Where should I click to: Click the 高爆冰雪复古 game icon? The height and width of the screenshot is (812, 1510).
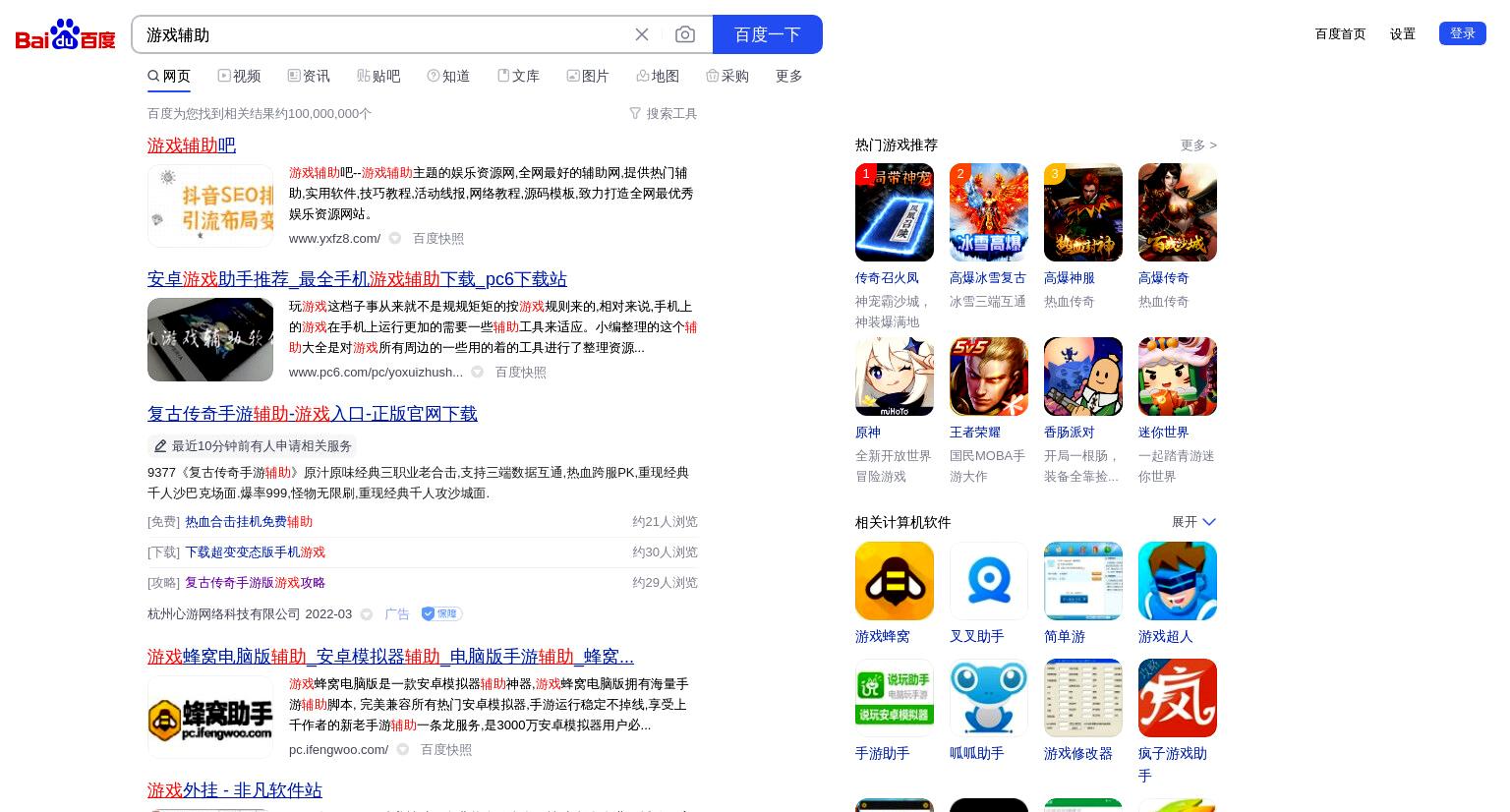tap(989, 212)
